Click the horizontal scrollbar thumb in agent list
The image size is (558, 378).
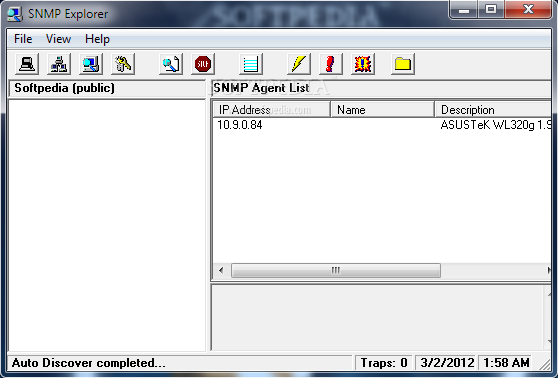[x=336, y=271]
